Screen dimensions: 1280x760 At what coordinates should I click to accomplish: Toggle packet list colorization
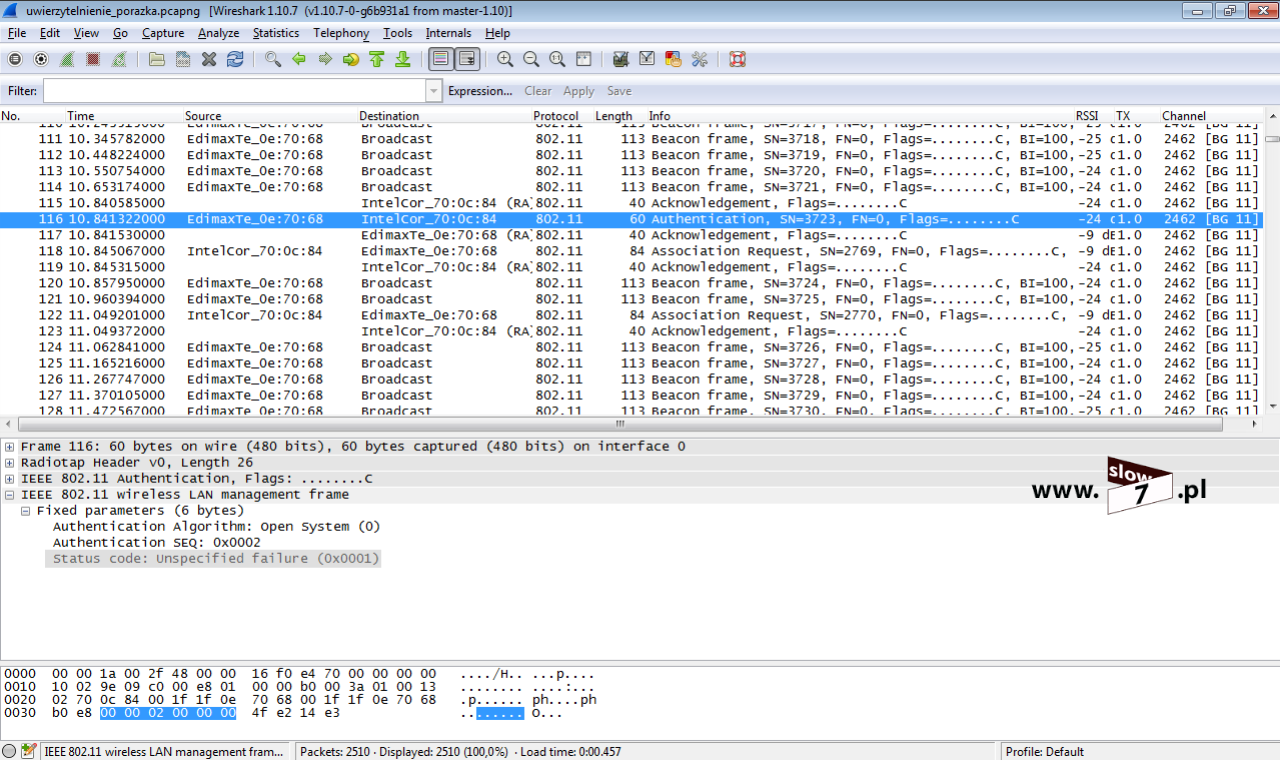[441, 59]
